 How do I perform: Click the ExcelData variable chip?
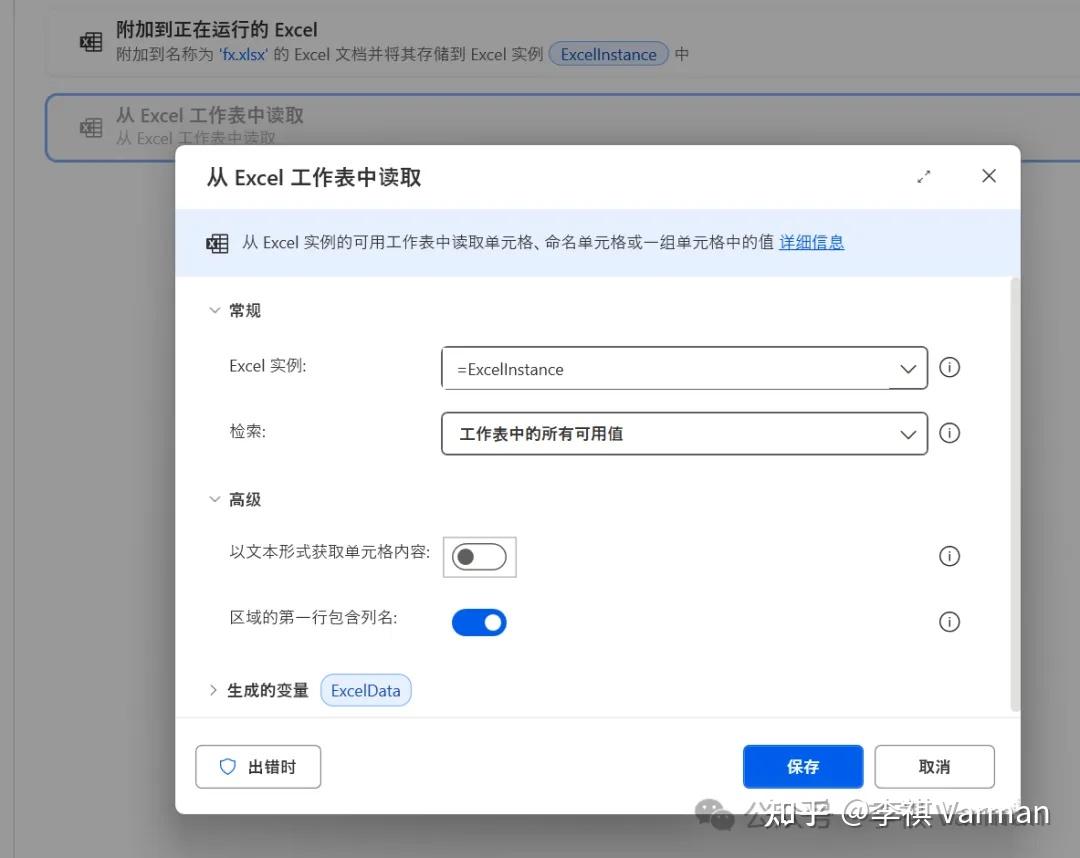pyautogui.click(x=365, y=690)
